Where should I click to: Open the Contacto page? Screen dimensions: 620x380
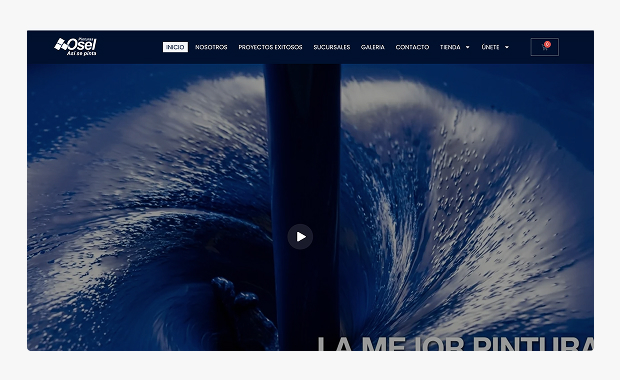412,47
